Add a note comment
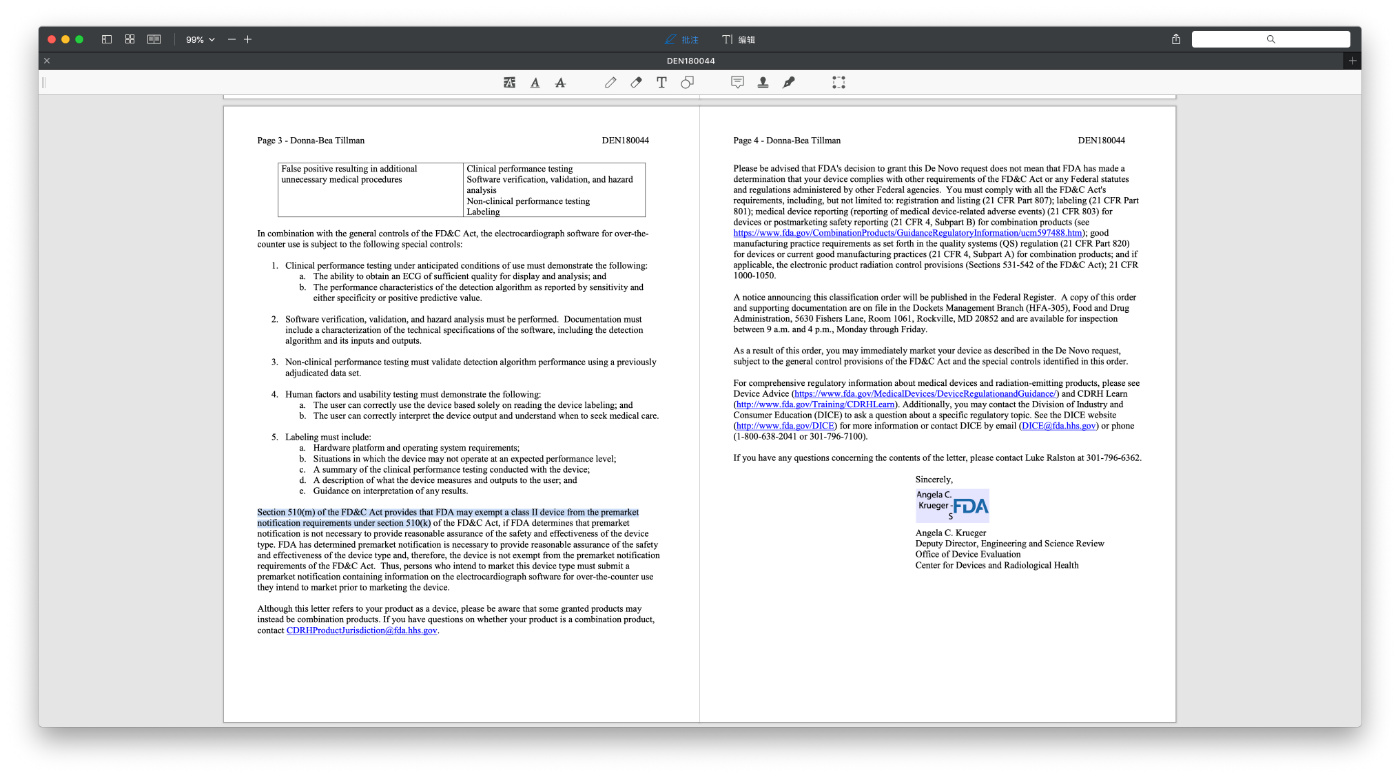 coord(737,83)
